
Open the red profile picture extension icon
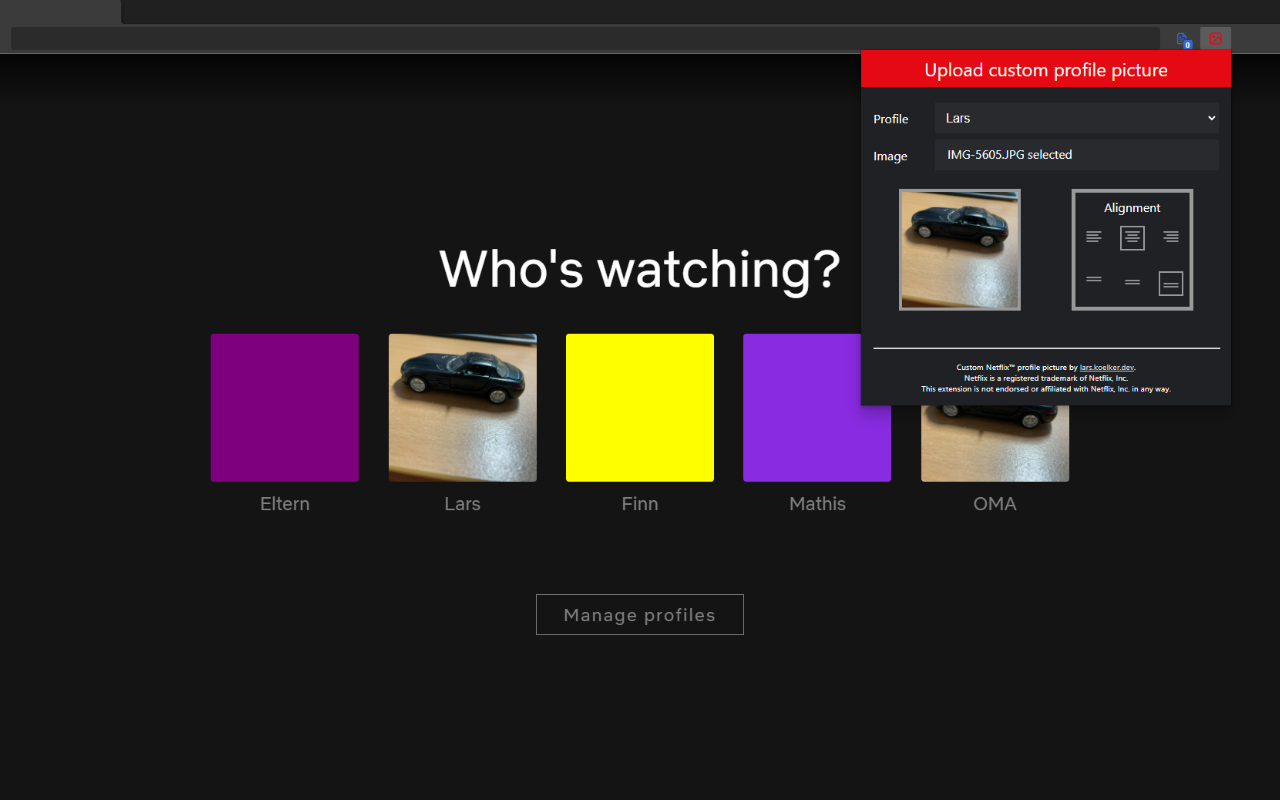tap(1216, 39)
